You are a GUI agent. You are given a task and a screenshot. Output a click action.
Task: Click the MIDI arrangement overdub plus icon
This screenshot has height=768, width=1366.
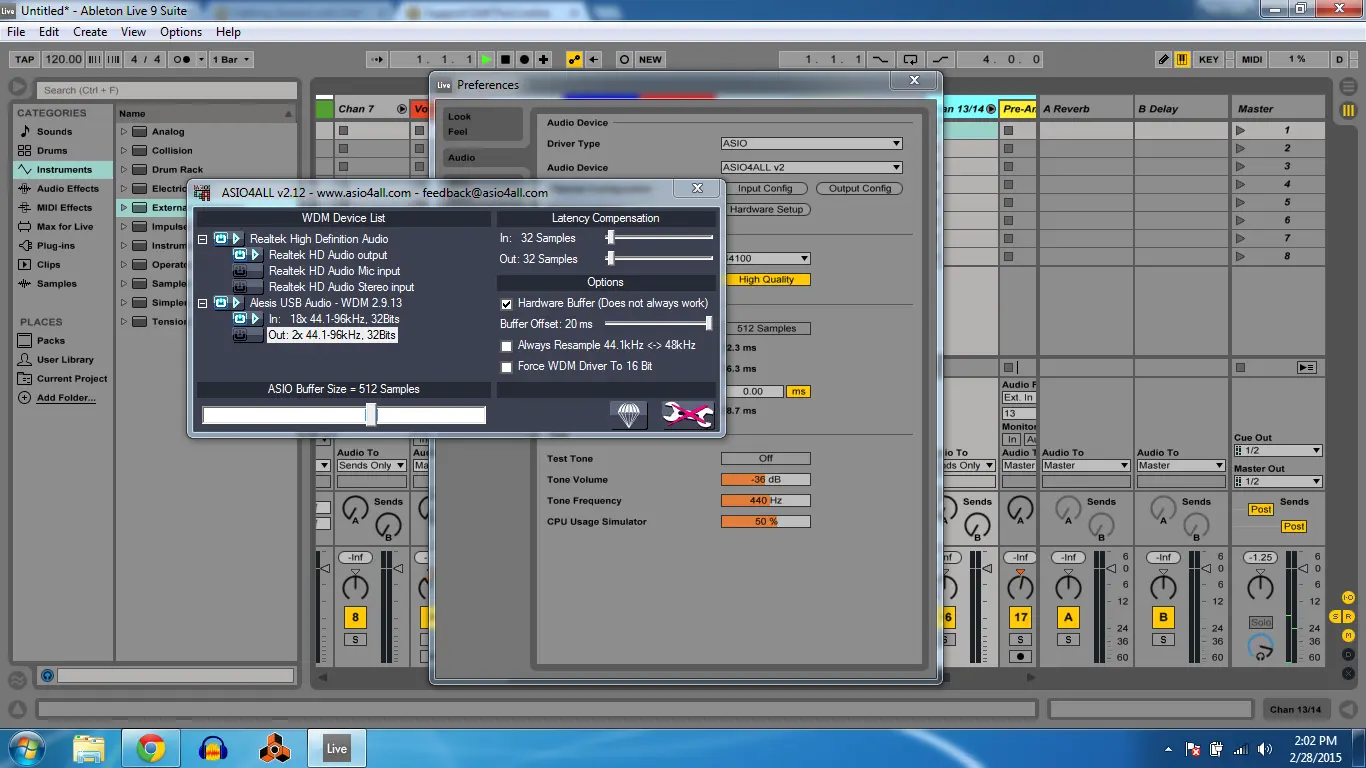tap(543, 59)
